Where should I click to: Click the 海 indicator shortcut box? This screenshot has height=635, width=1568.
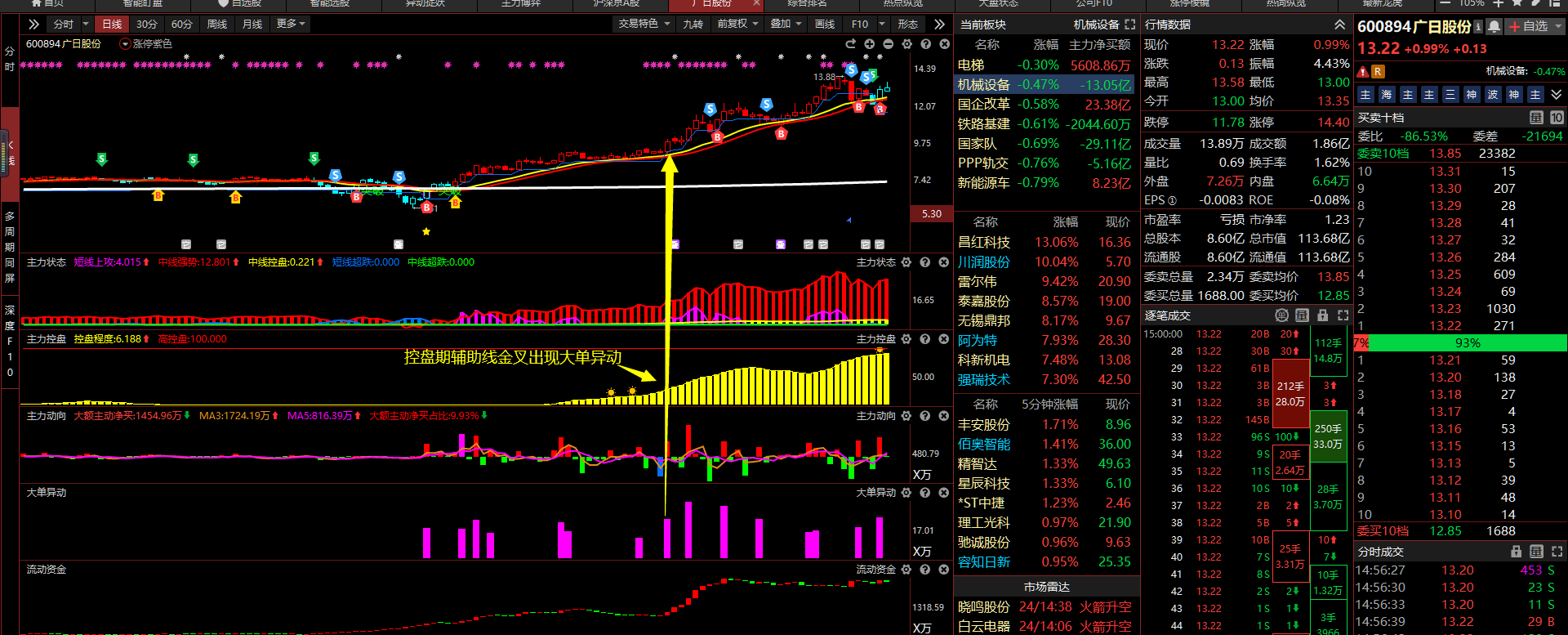(x=1387, y=95)
